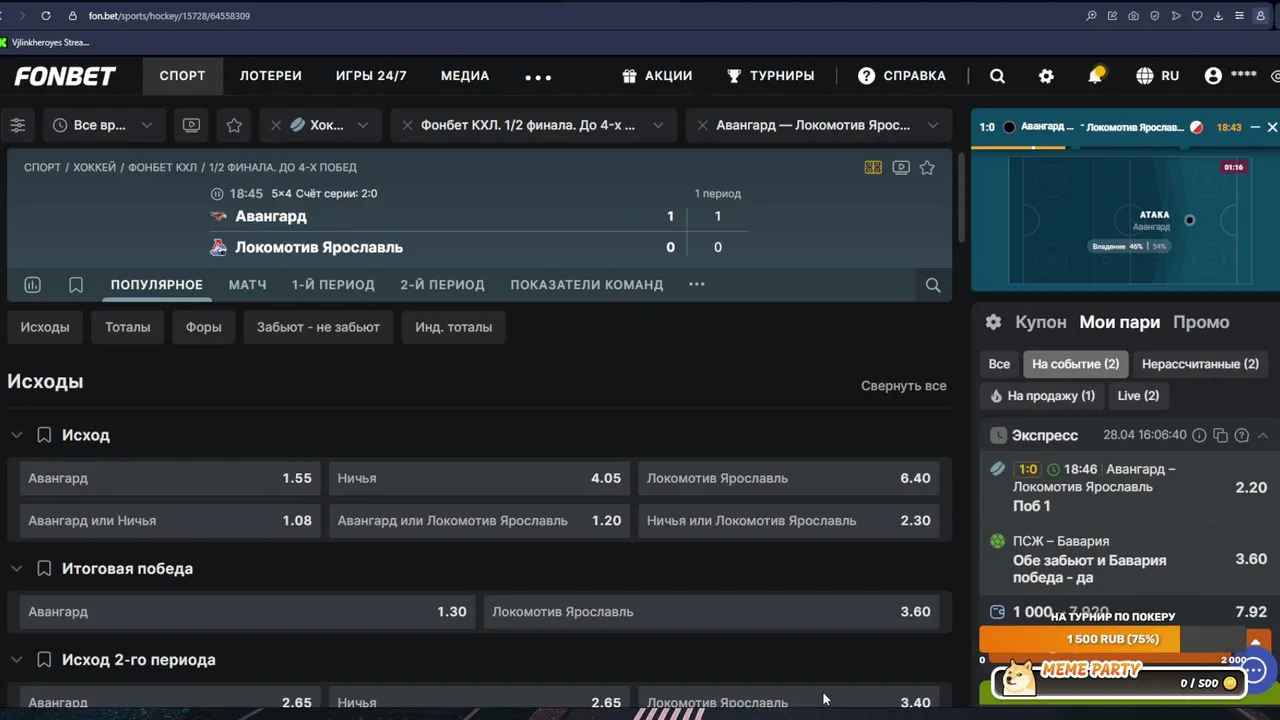Expand the Хоккей sport dropdown arrow
Viewport: 1280px width, 720px height.
[x=362, y=125]
